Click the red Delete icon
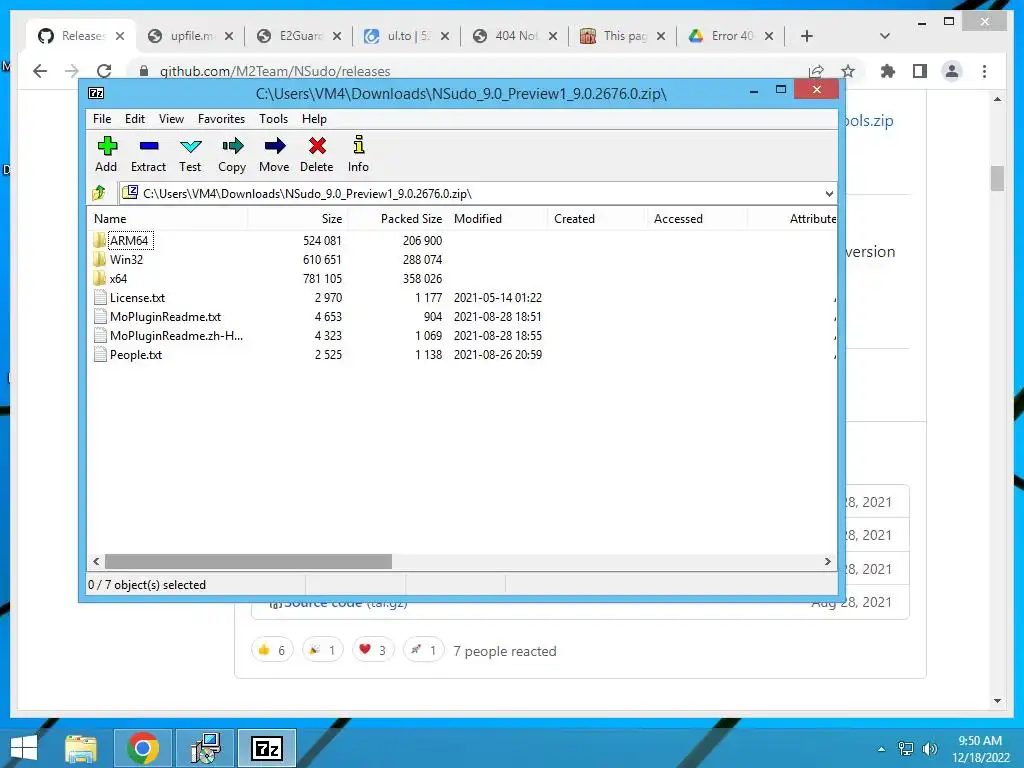 317,154
